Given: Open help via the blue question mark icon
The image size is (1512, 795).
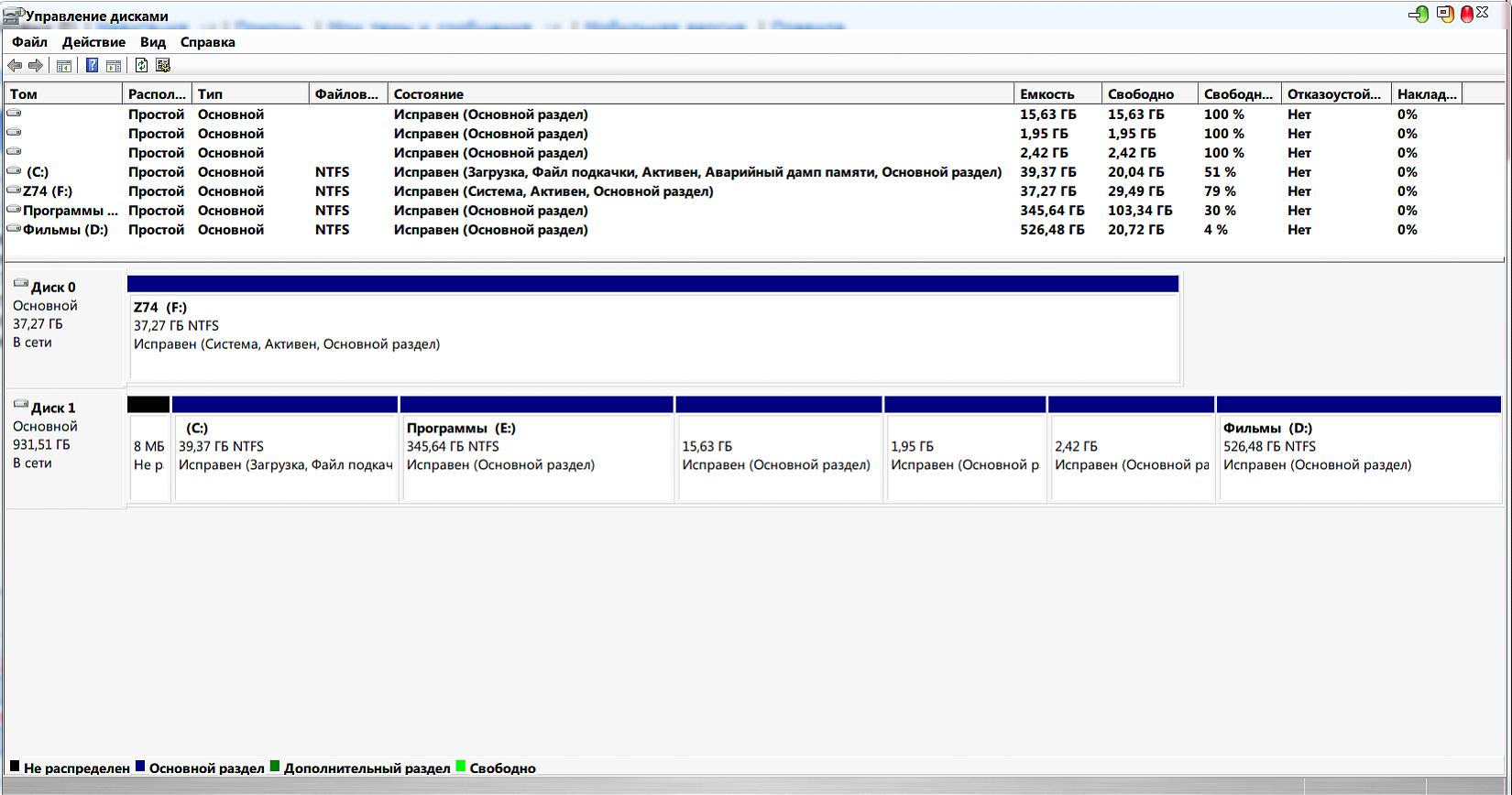Looking at the screenshot, I should click(92, 65).
